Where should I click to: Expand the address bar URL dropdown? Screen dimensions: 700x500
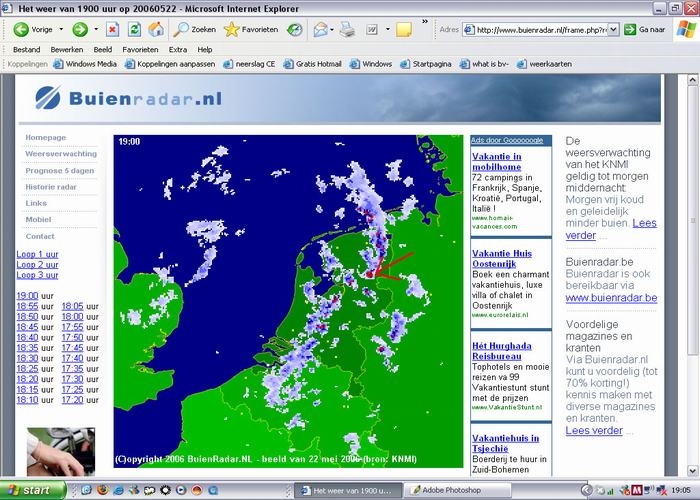pyautogui.click(x=612, y=29)
